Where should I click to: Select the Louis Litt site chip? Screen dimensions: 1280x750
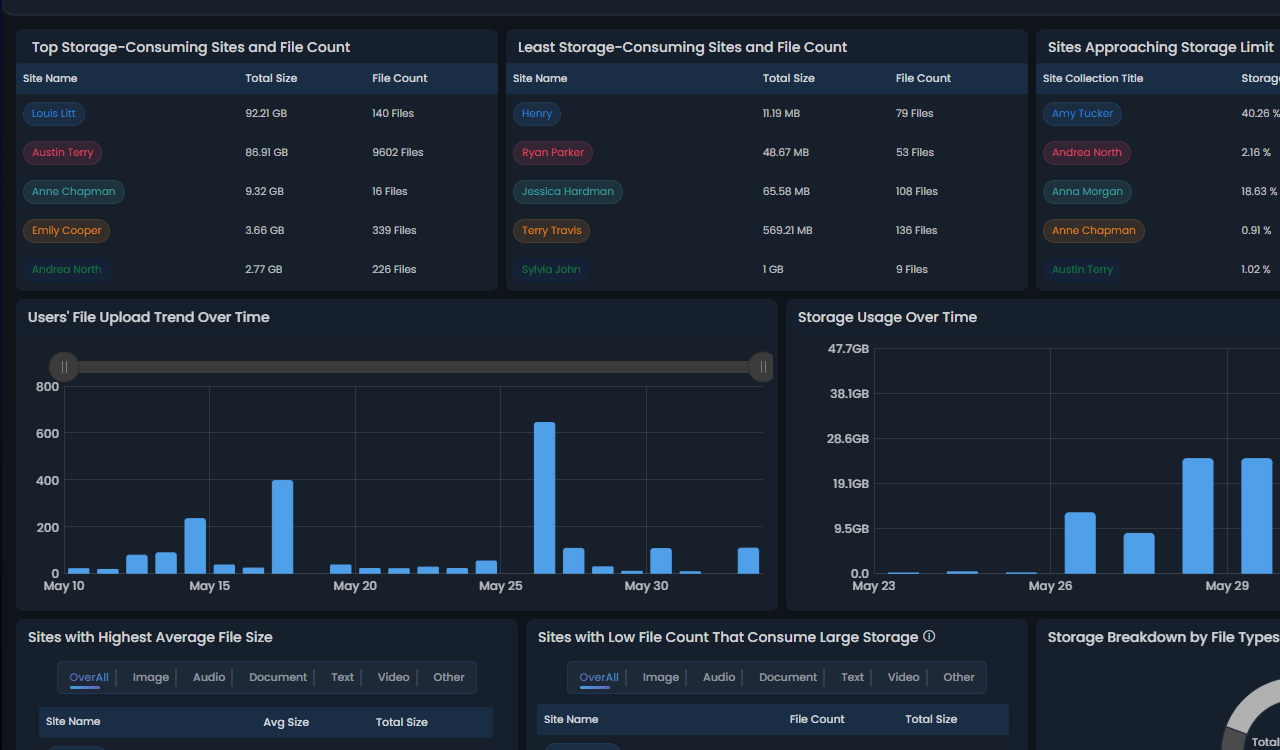53,113
